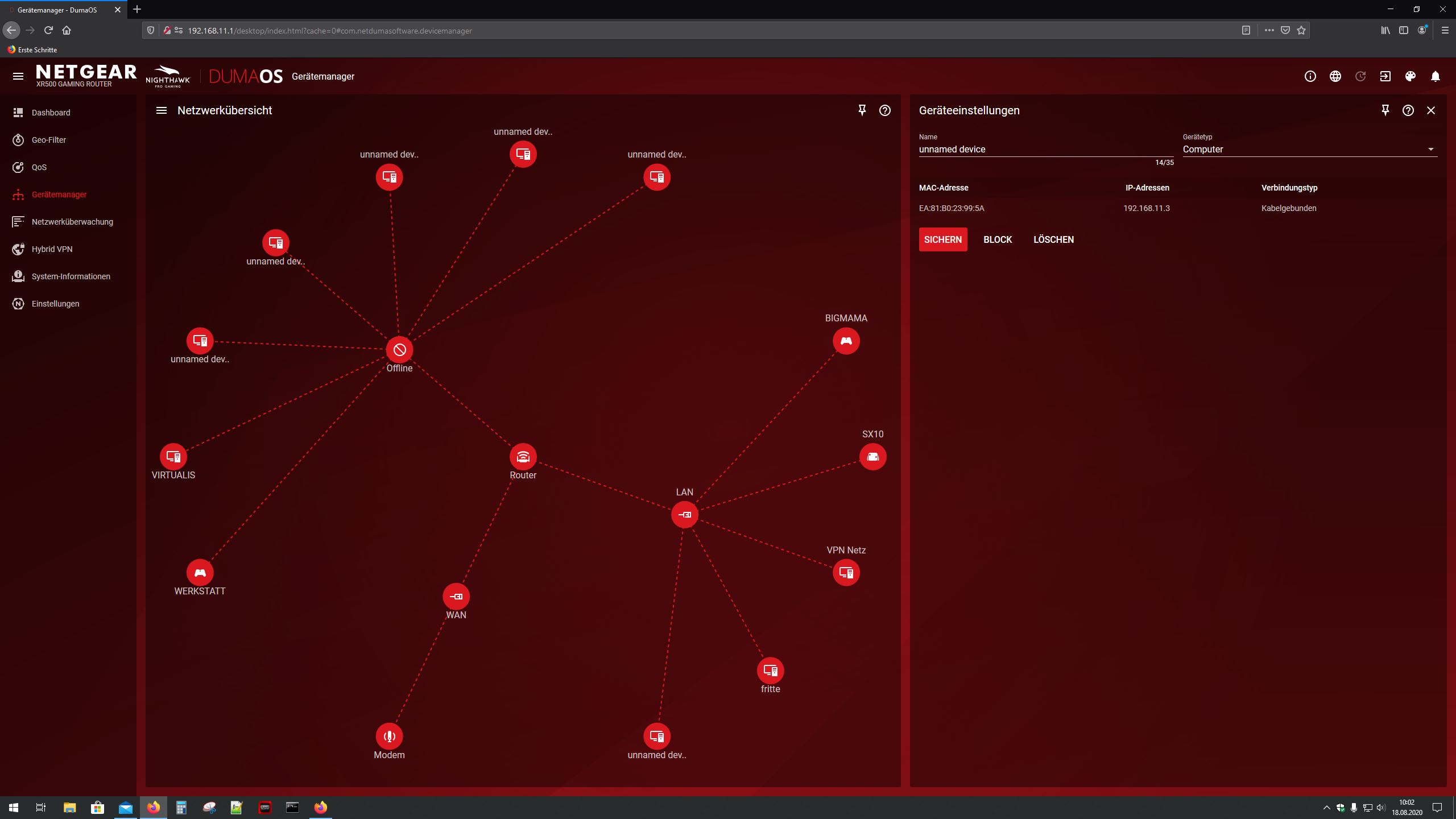Pin the Geräteeinstellungen panel
Image resolution: width=1456 pixels, height=819 pixels.
coord(1385,110)
